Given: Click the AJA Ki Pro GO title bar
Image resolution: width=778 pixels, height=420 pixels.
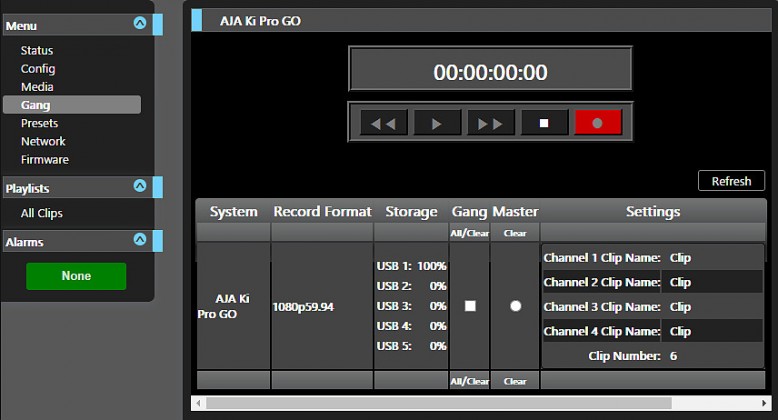Looking at the screenshot, I should point(481,21).
